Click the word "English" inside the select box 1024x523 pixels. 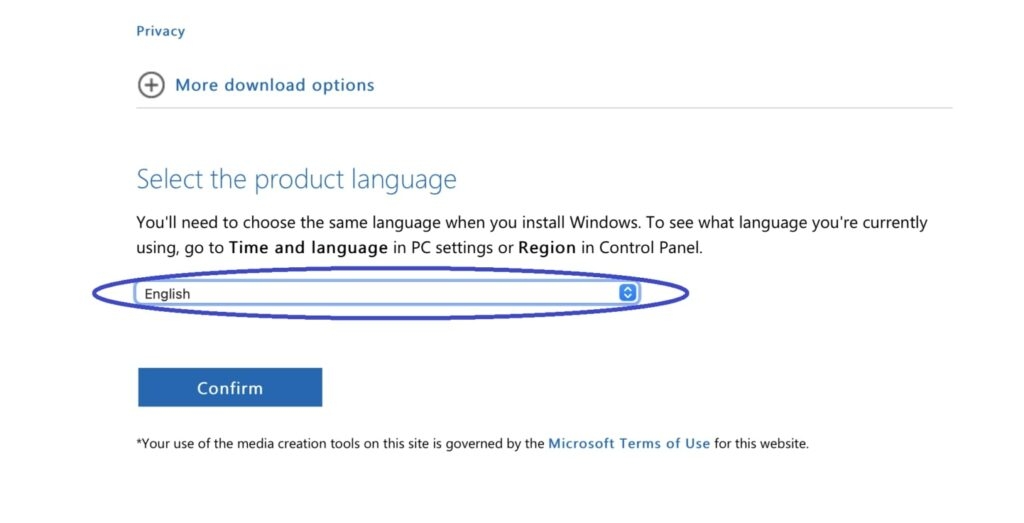[x=167, y=294]
